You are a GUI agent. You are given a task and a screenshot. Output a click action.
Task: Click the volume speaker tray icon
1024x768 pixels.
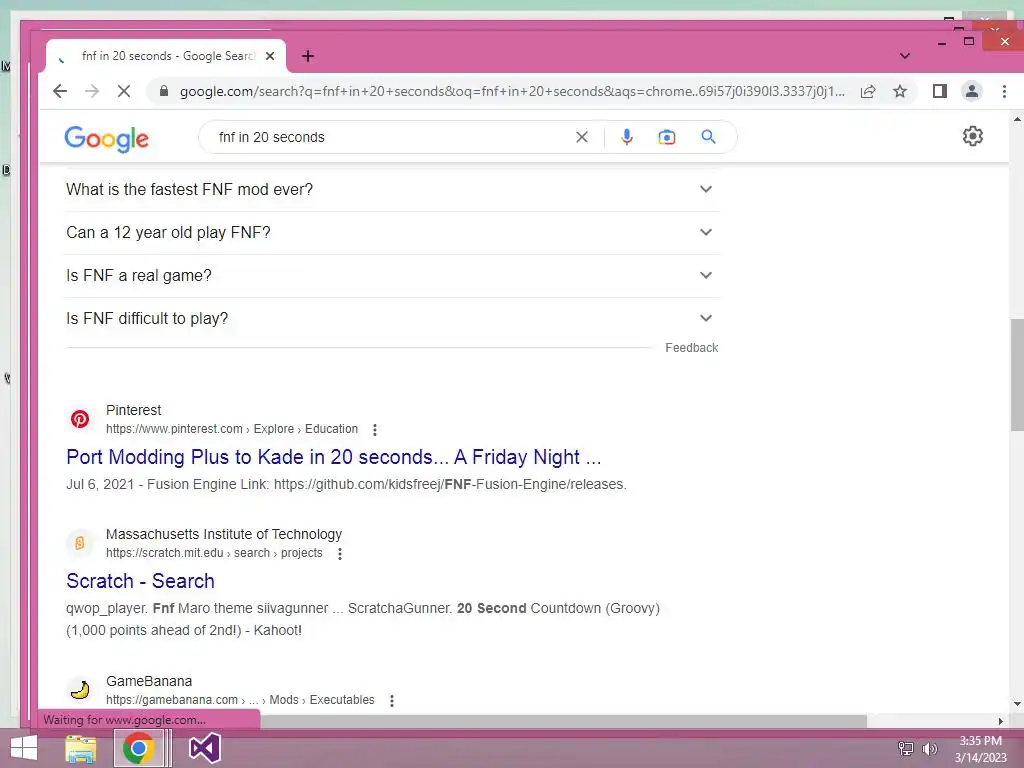tap(929, 749)
